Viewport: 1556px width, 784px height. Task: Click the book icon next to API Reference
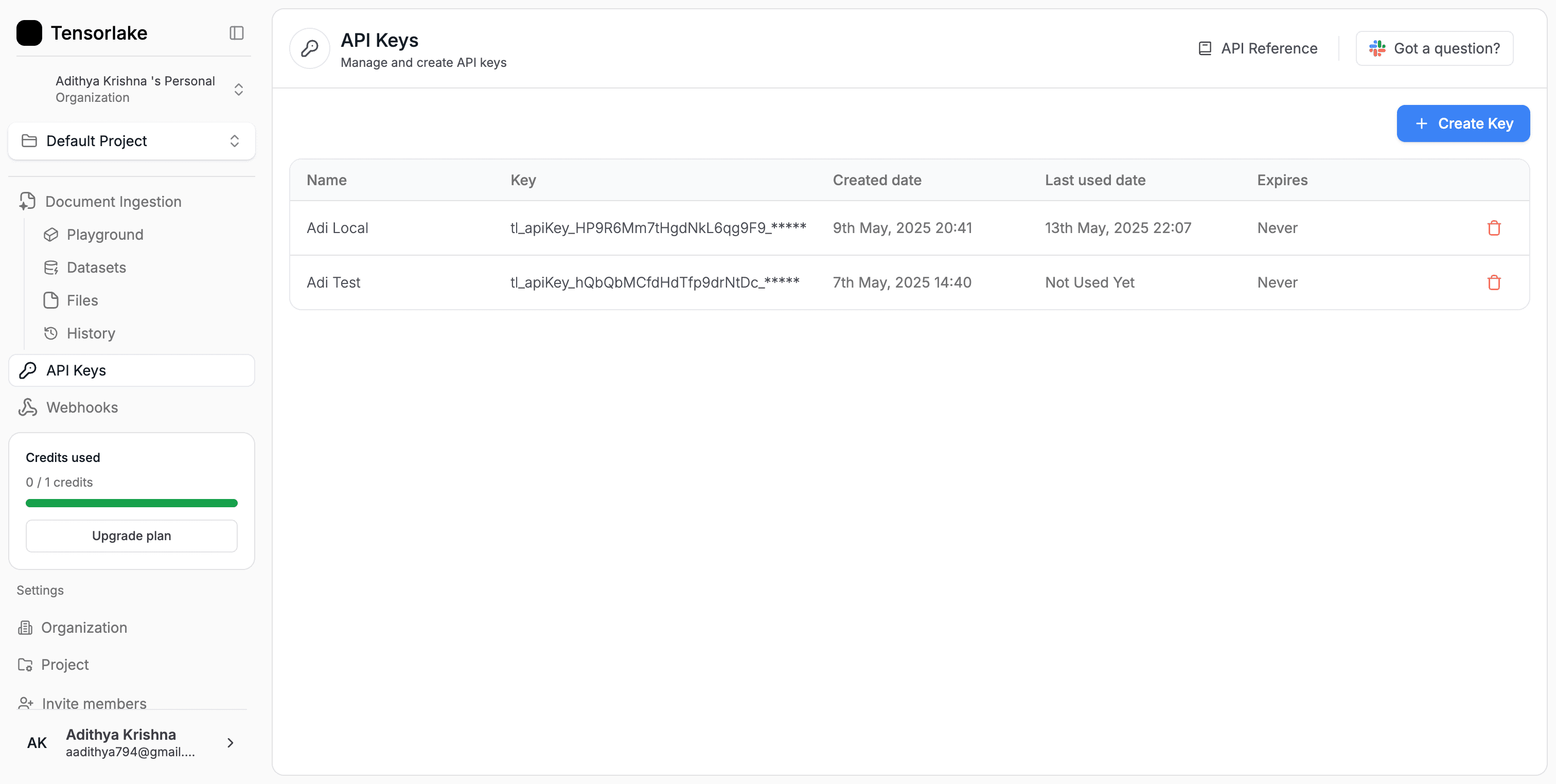(1205, 48)
